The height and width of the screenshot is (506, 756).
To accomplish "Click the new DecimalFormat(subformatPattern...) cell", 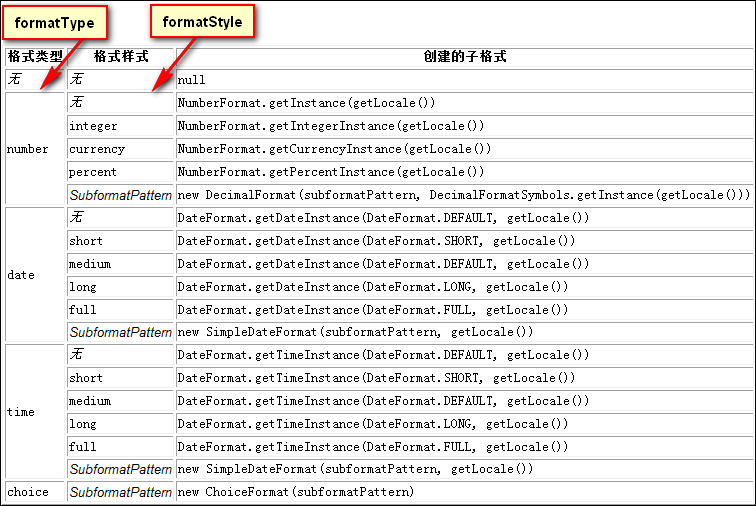I will pyautogui.click(x=465, y=195).
